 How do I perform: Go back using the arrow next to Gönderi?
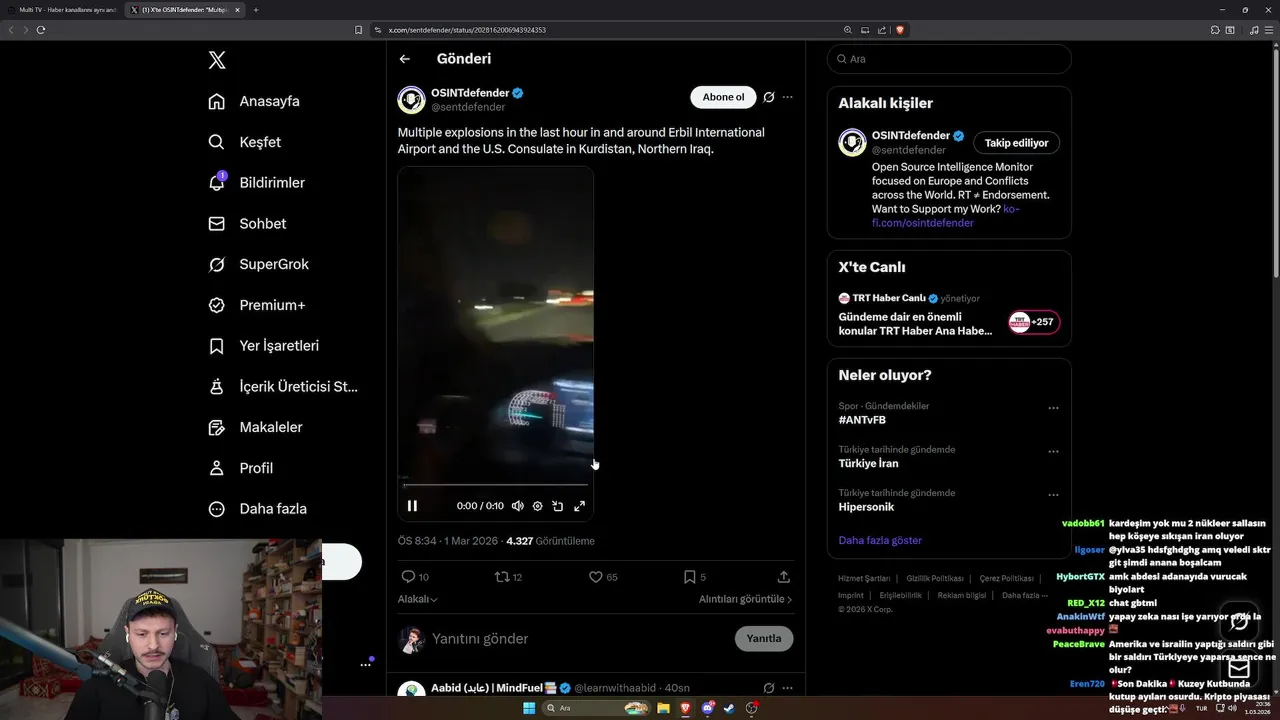coord(405,59)
